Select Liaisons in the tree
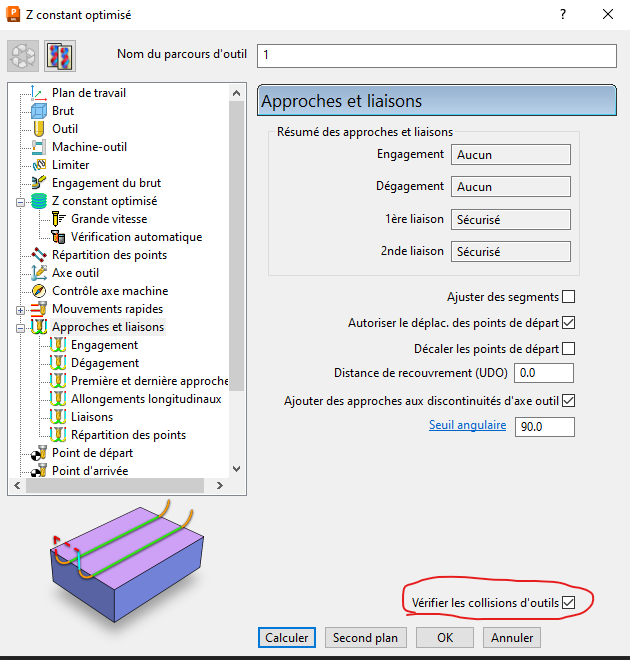630x660 pixels. [x=91, y=417]
